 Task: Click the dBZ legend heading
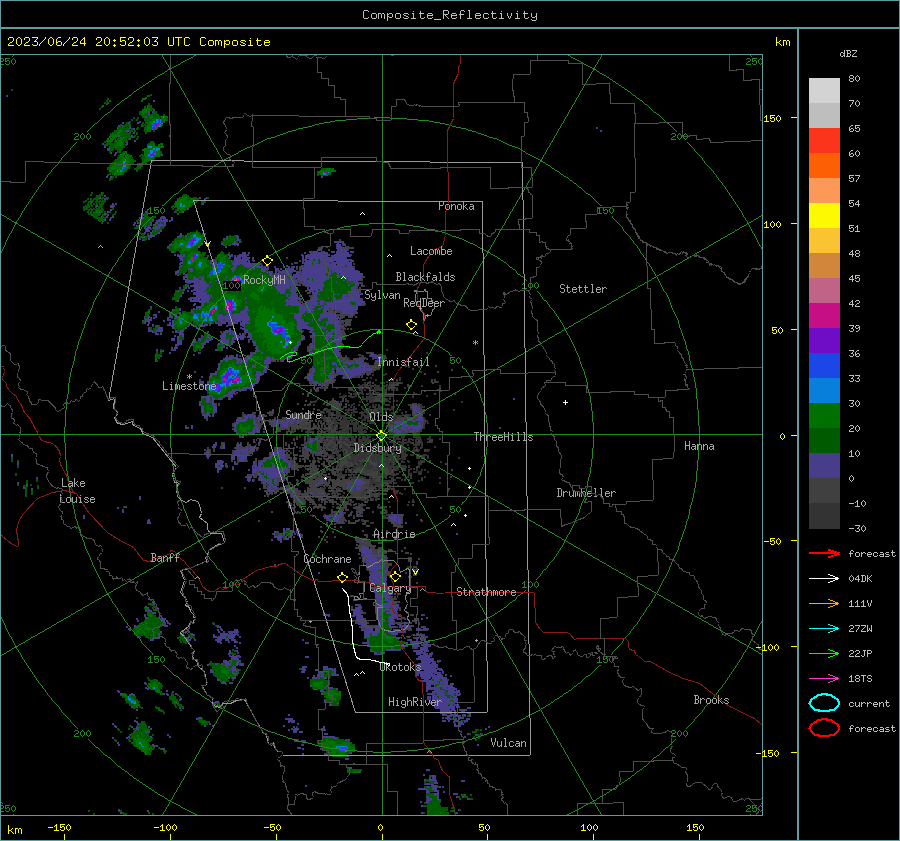pyautogui.click(x=848, y=54)
